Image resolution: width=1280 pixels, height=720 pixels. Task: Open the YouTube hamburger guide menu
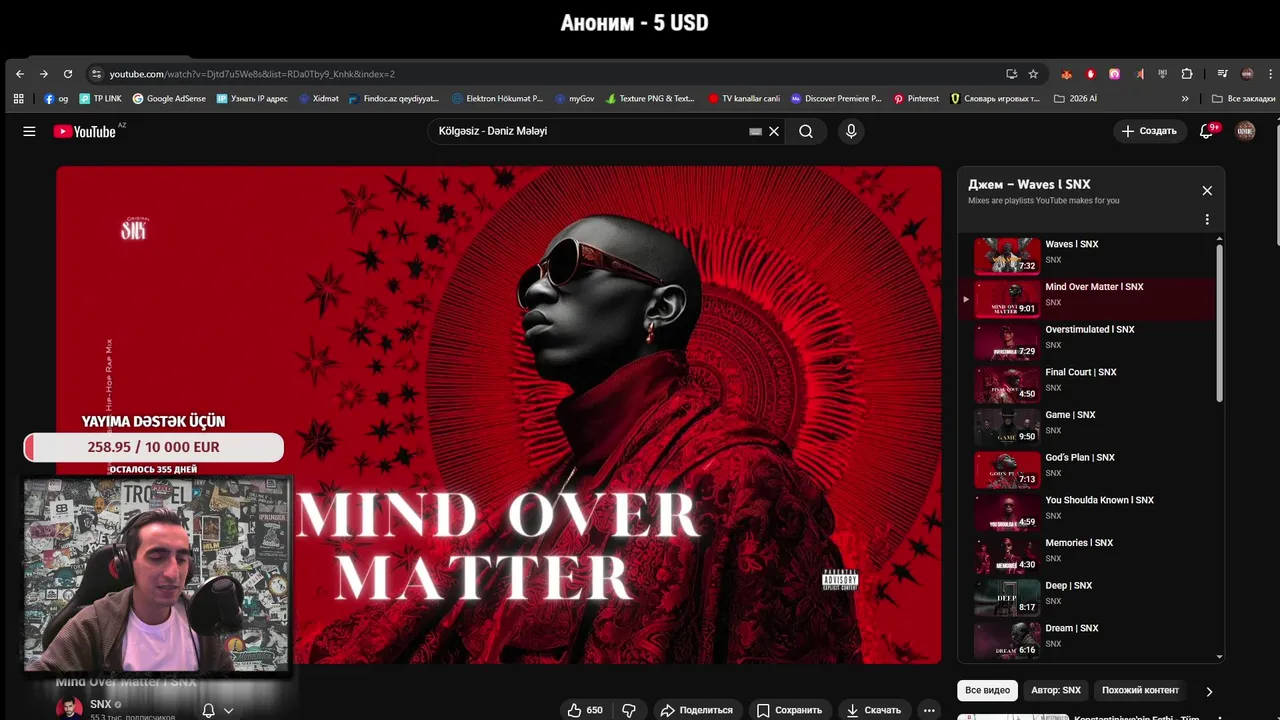tap(29, 131)
